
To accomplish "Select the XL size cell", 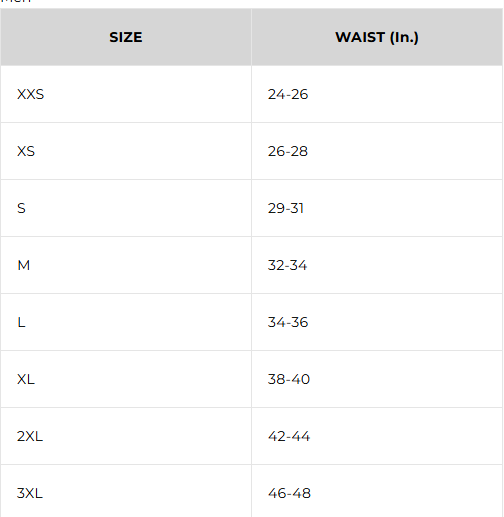I will 126,379.
